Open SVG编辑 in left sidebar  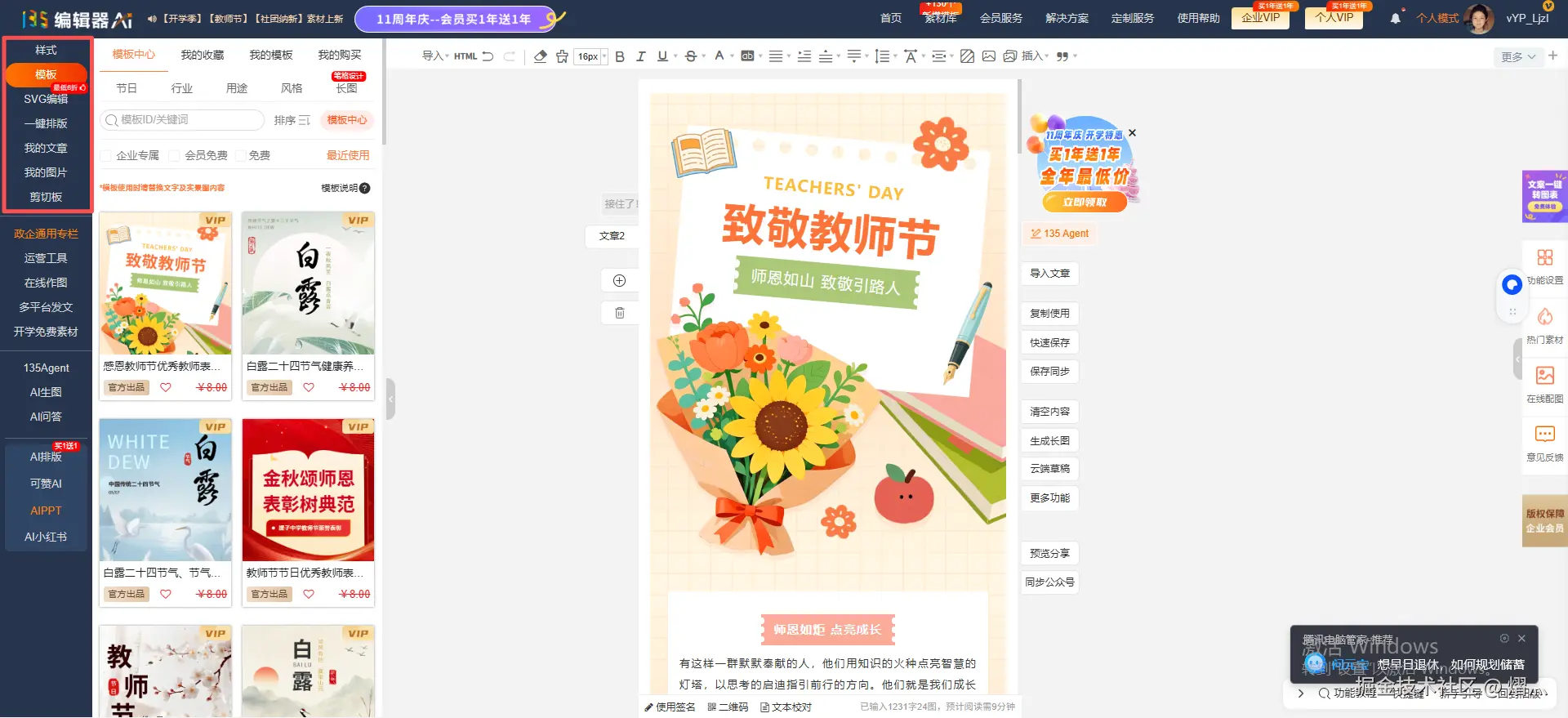pos(46,99)
